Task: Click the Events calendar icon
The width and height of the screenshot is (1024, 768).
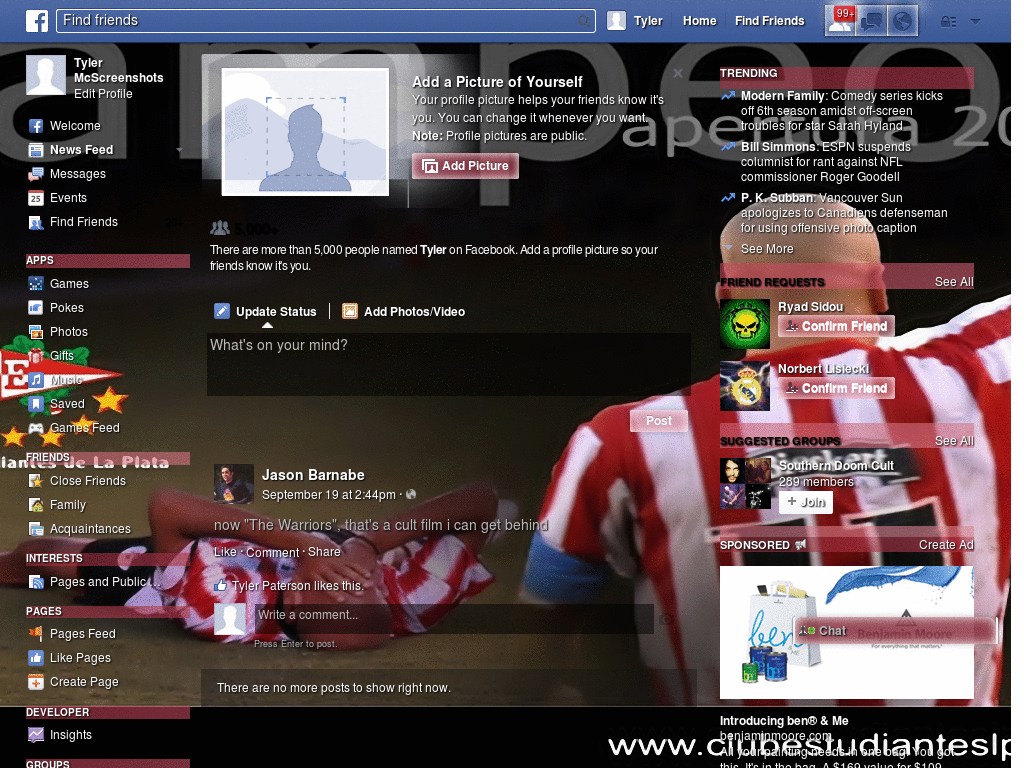Action: click(36, 198)
